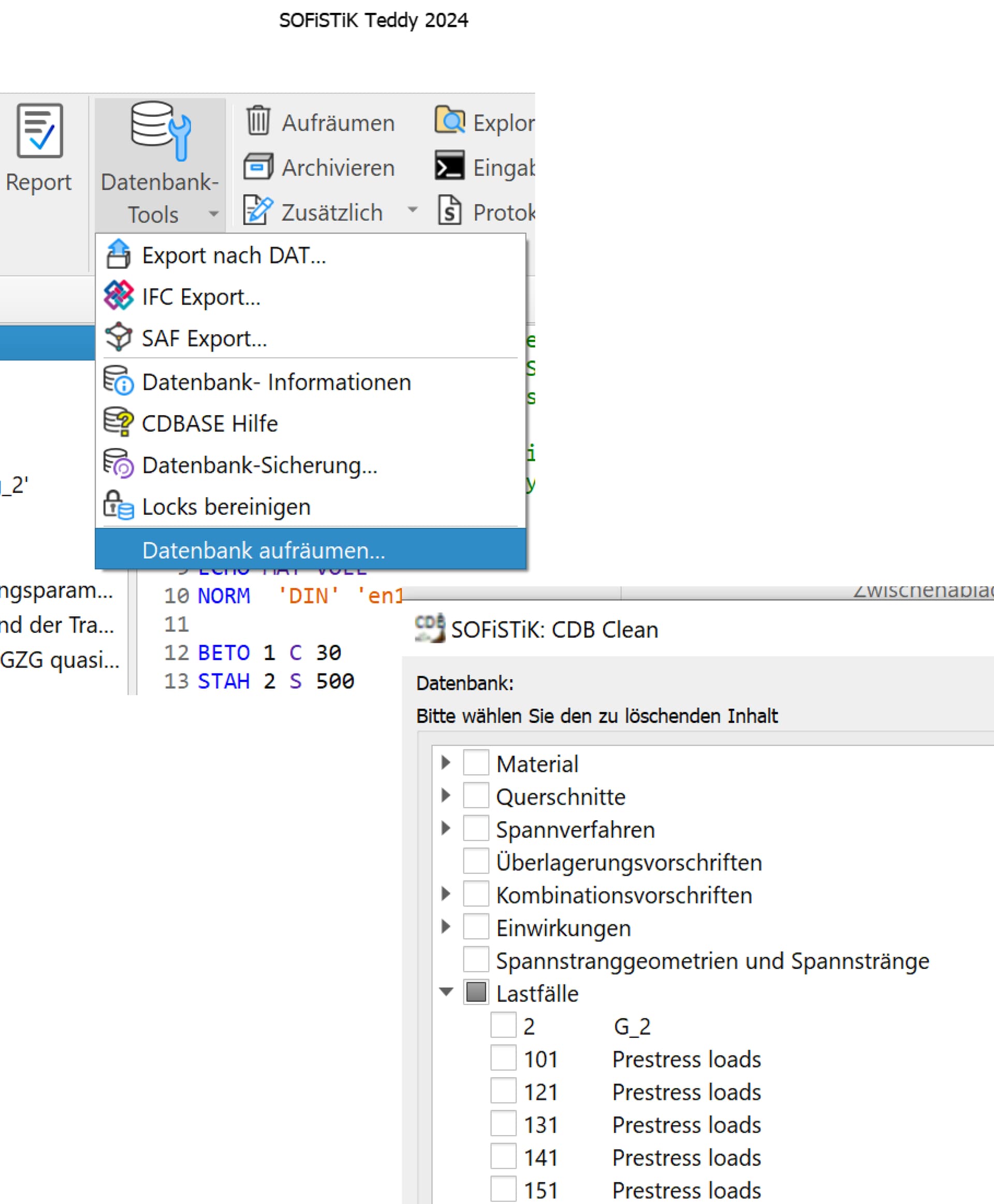Click 'NORM' keyword on line 10

(x=224, y=596)
